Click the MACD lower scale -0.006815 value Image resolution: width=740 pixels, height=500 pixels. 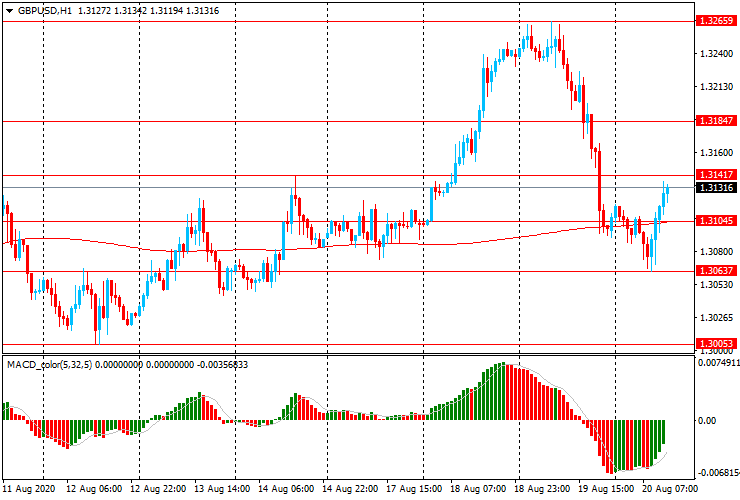(x=719, y=473)
